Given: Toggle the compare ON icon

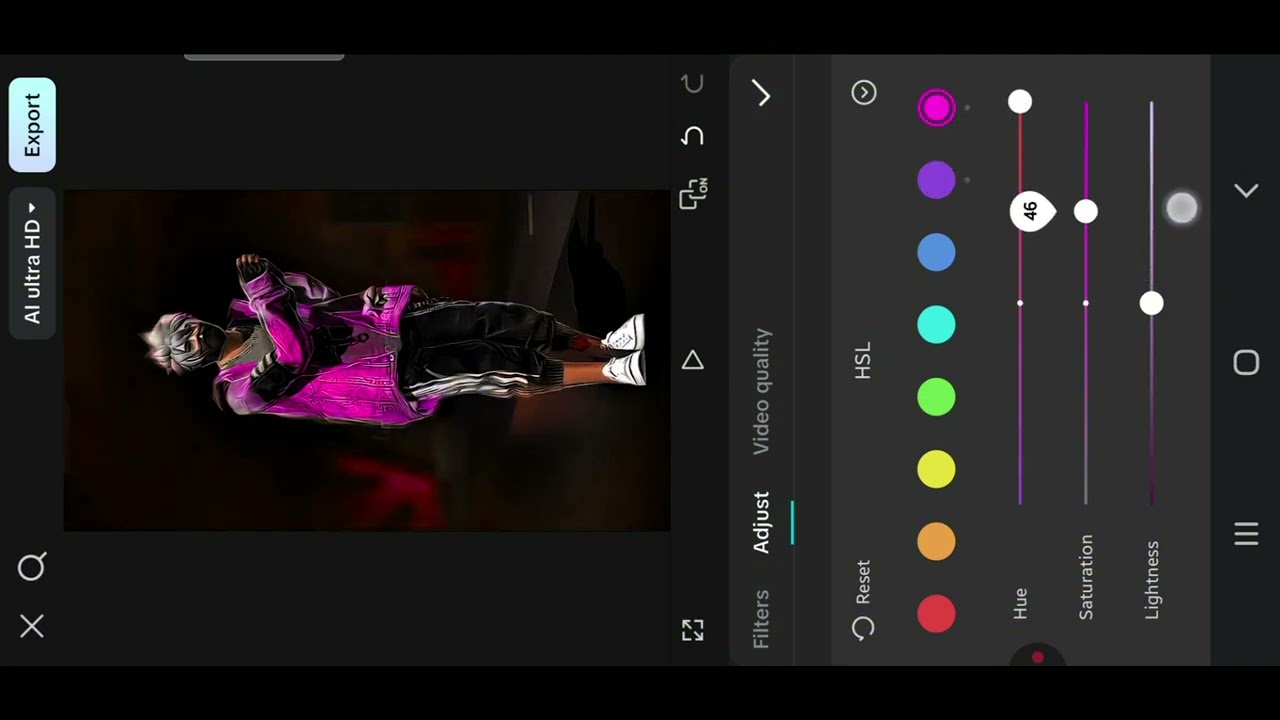Looking at the screenshot, I should coord(693,193).
